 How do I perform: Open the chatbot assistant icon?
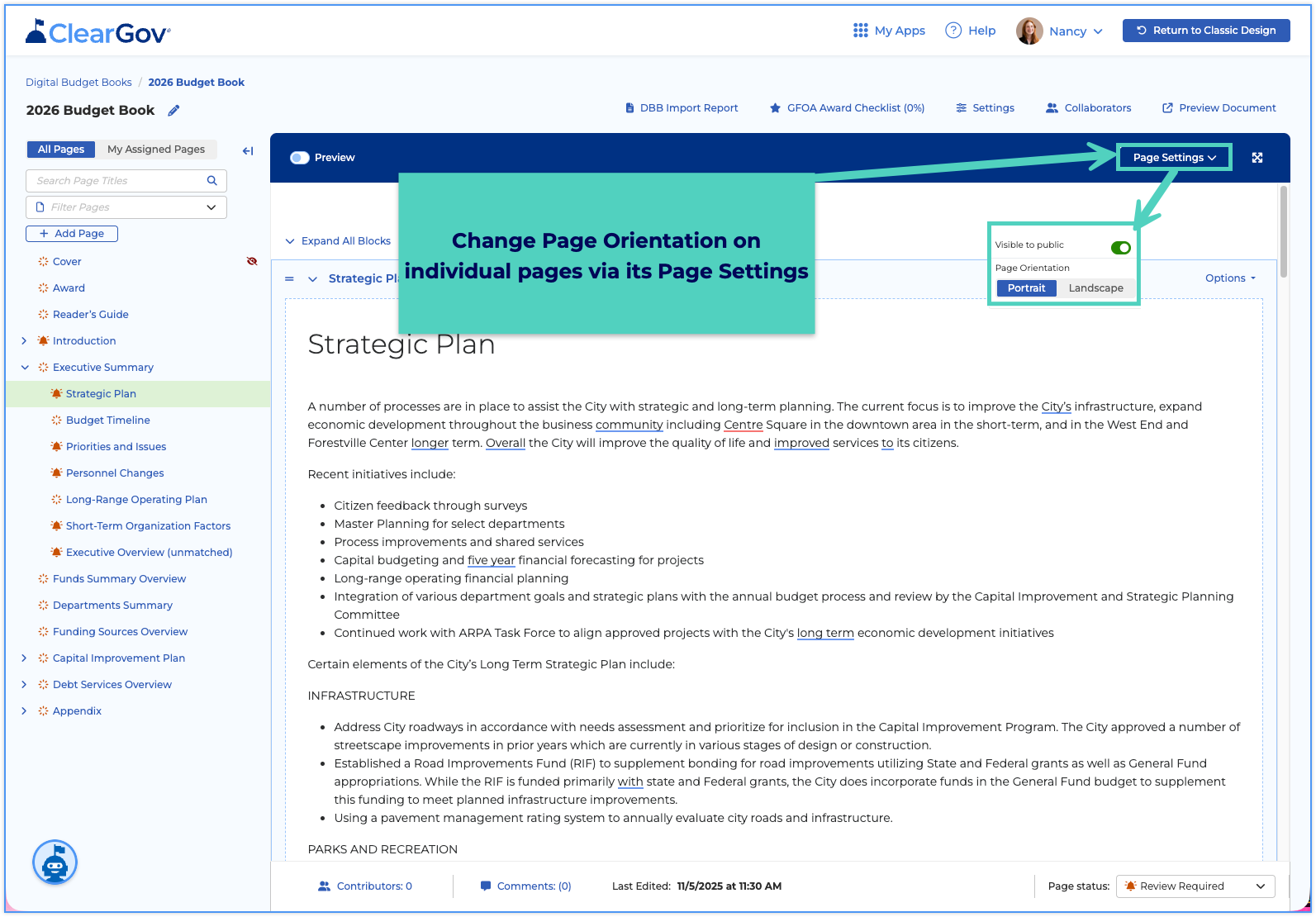pyautogui.click(x=55, y=862)
